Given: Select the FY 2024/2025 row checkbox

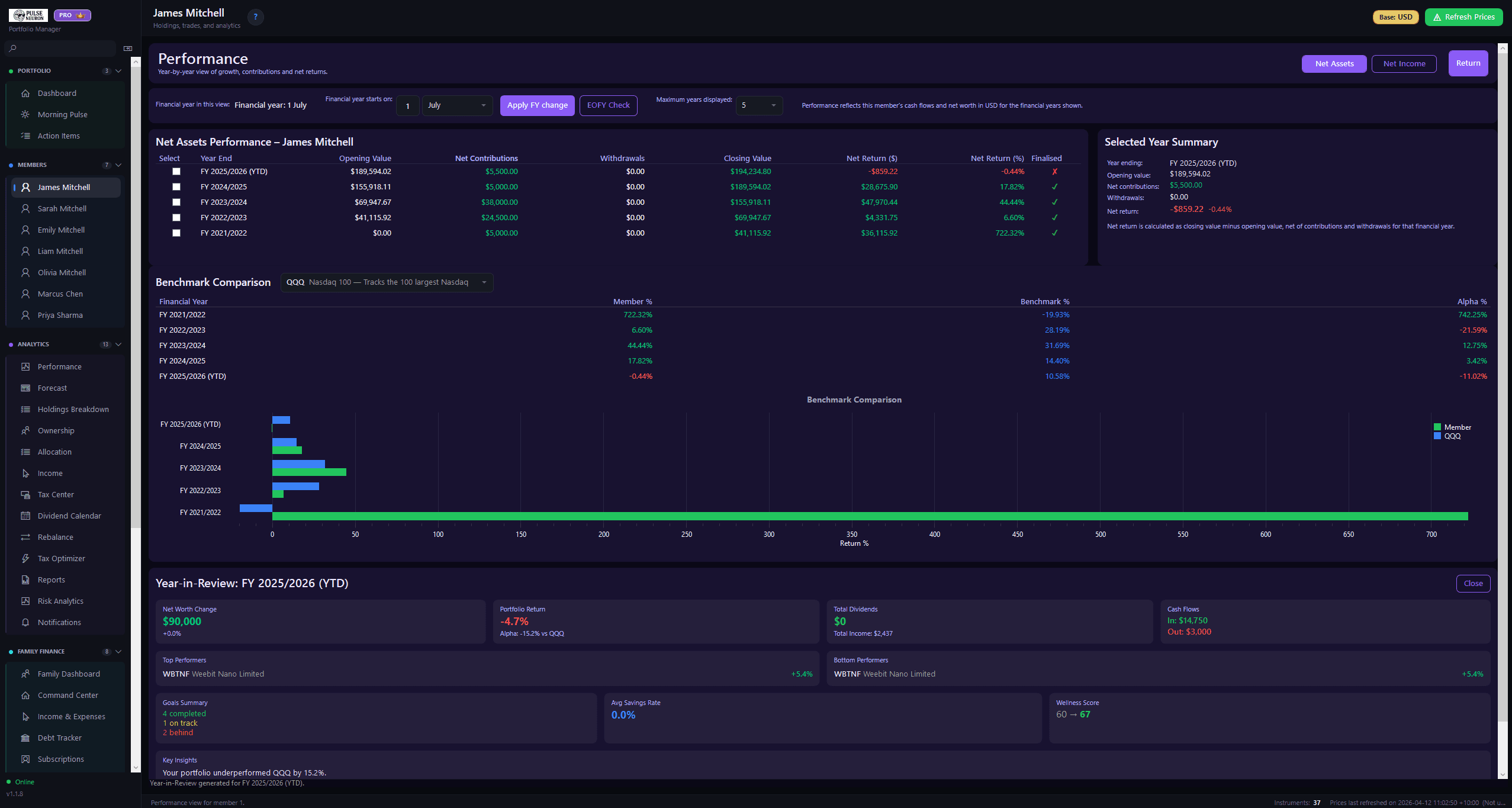Looking at the screenshot, I should [176, 186].
